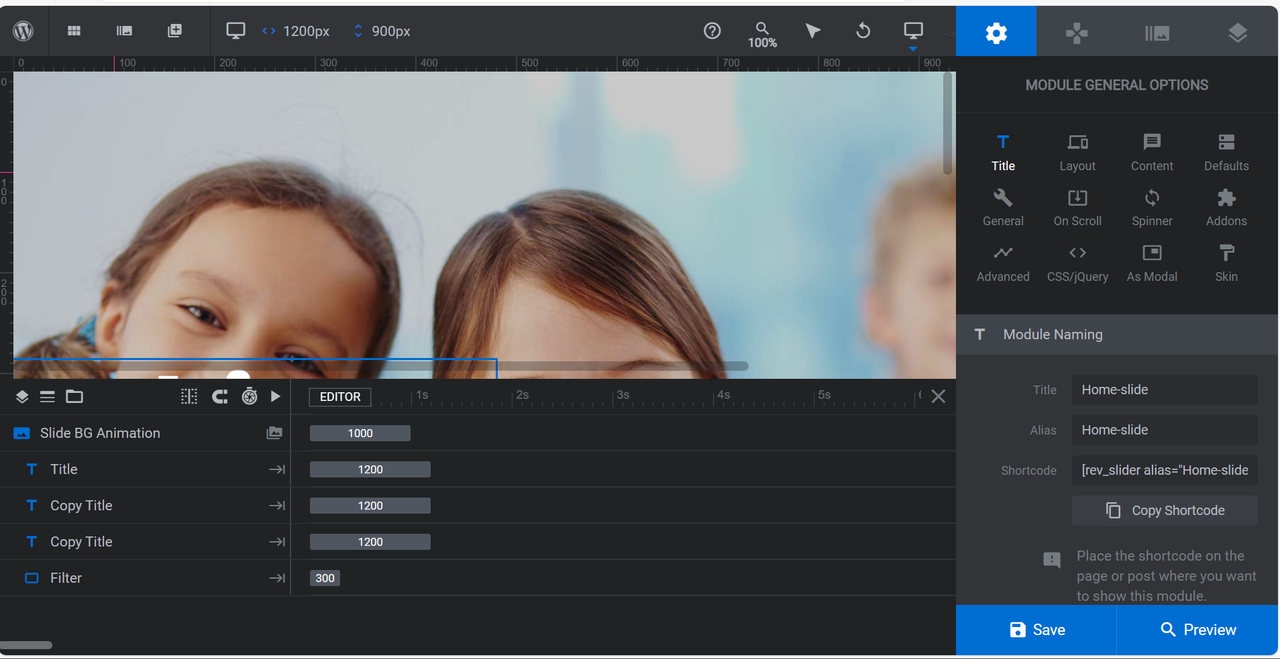1280x659 pixels.
Task: Click the Slide BG Animation 1000 bar
Action: pyautogui.click(x=360, y=433)
